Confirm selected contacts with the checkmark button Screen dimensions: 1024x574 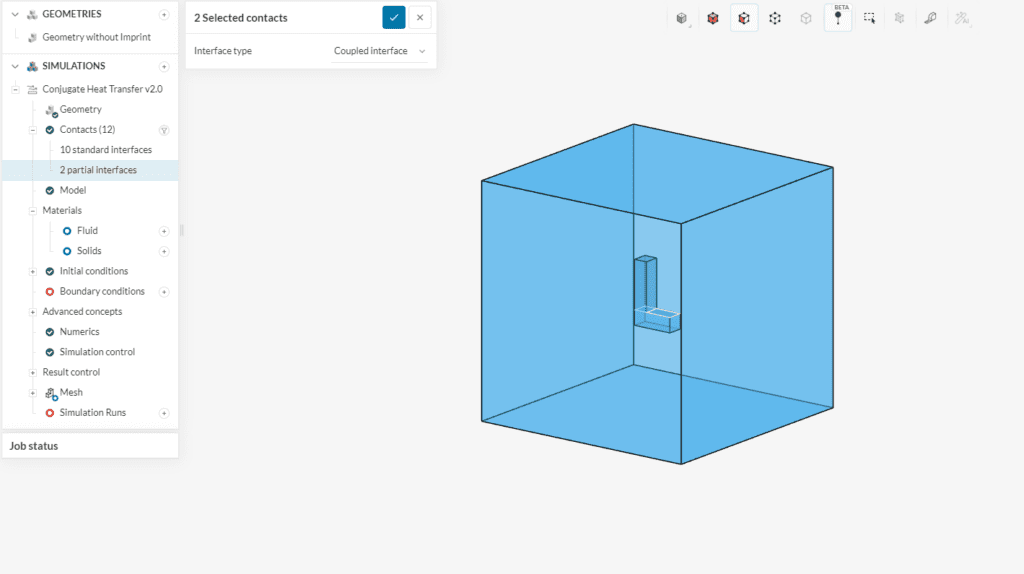point(393,17)
